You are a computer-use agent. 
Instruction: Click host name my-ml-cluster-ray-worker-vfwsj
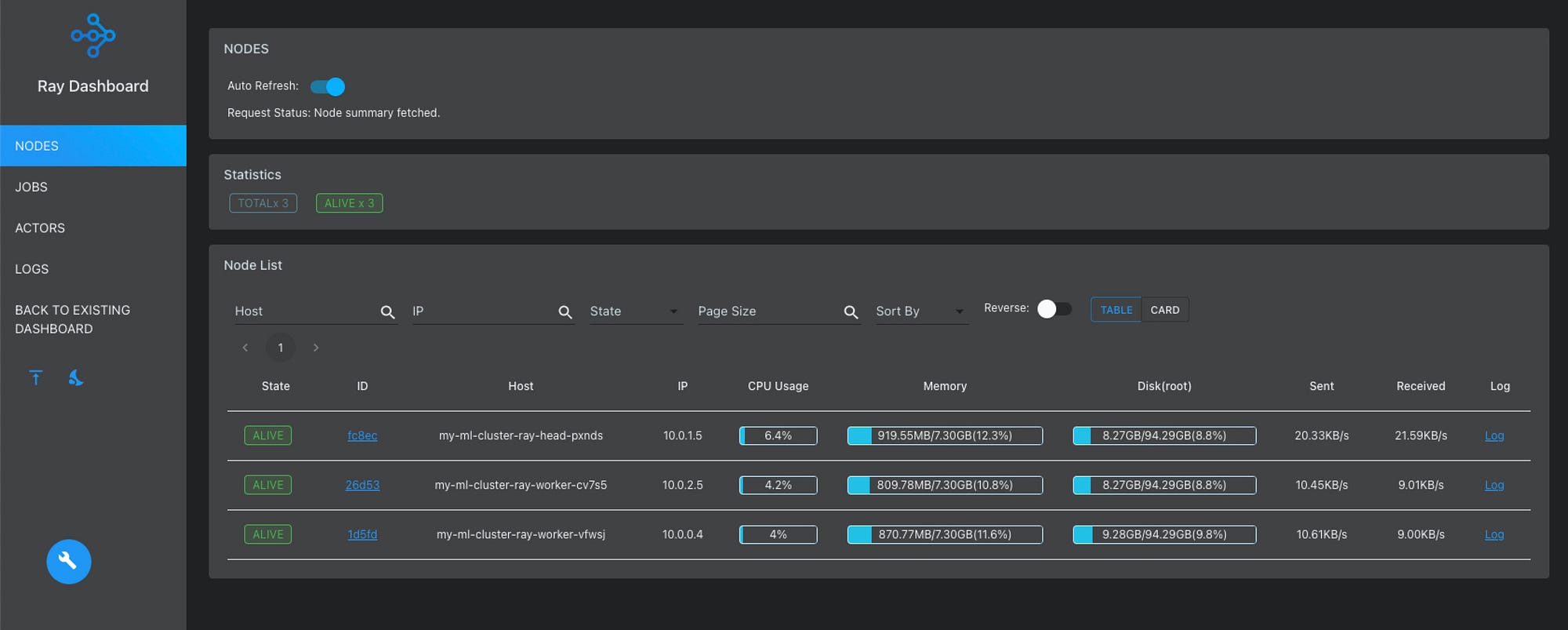[521, 534]
